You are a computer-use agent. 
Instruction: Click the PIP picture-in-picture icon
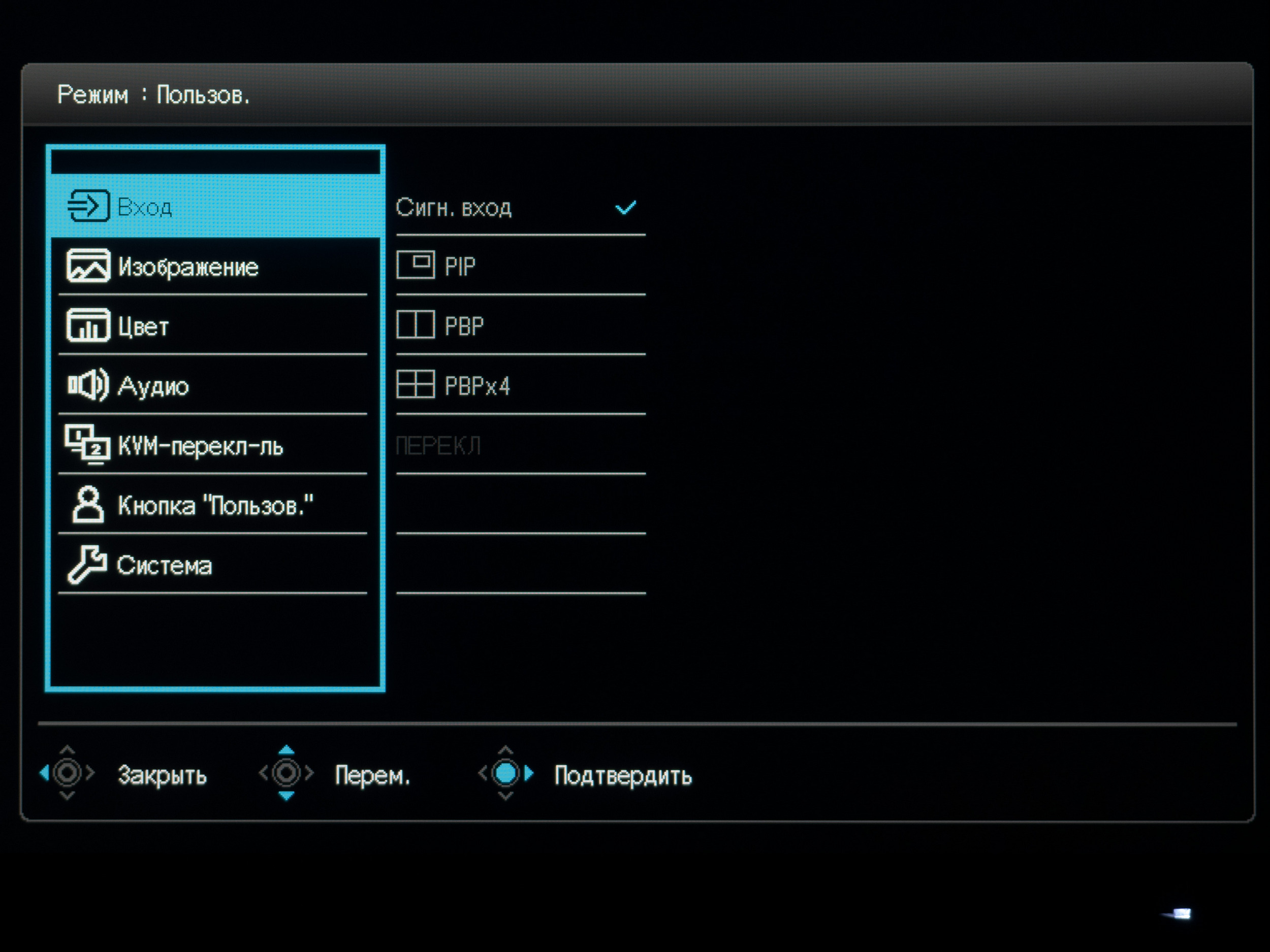click(x=416, y=265)
